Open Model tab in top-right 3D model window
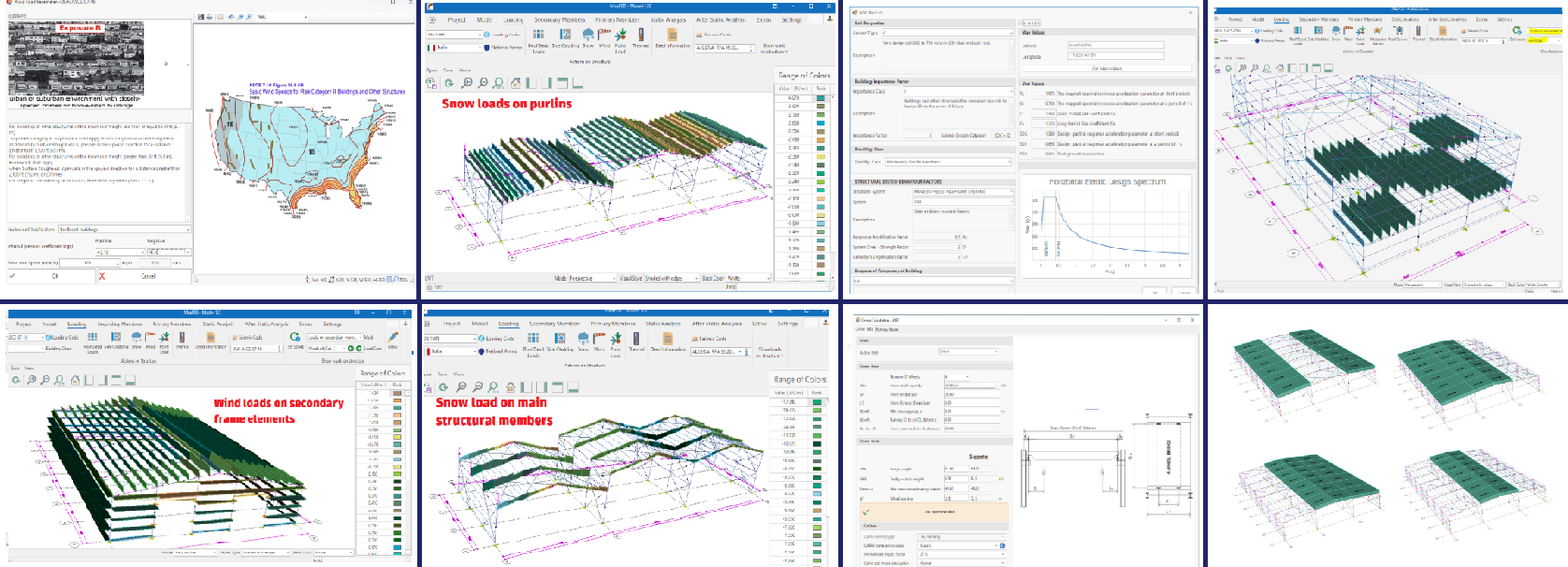Image resolution: width=1568 pixels, height=567 pixels. click(x=1258, y=19)
